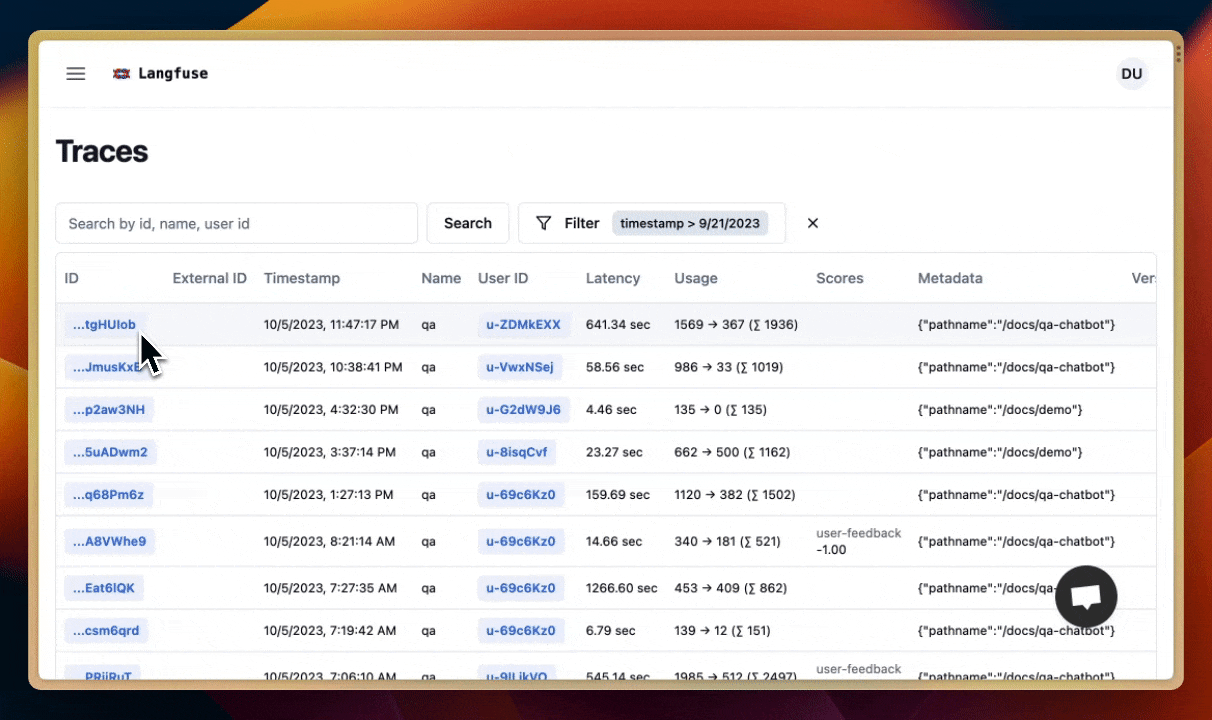Image resolution: width=1212 pixels, height=720 pixels.
Task: Clear the filter with the X icon
Action: [x=813, y=223]
